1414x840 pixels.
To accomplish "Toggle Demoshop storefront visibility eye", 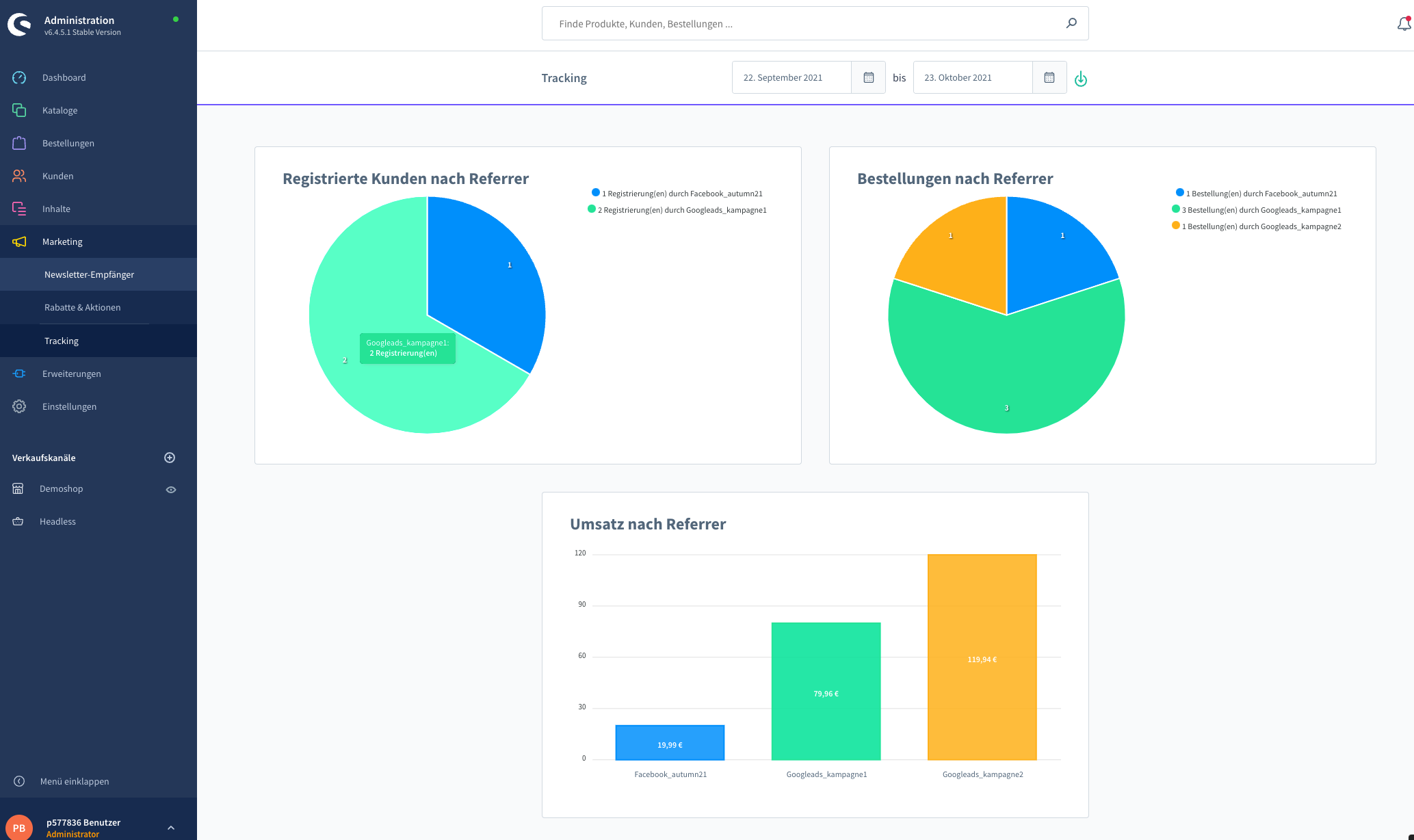I will (171, 490).
